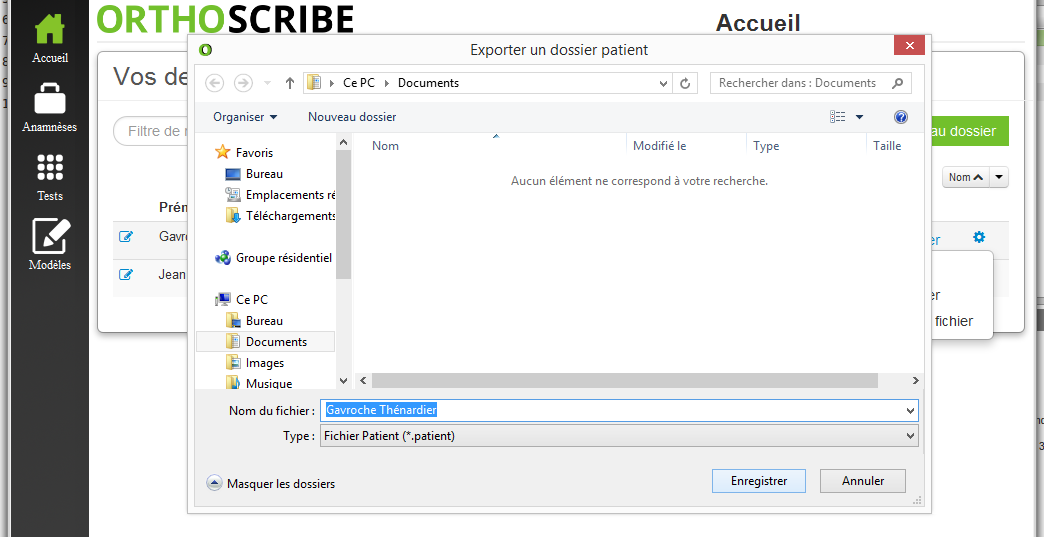
Task: Select Groupe résidentiel in navigation pane
Action: [x=274, y=258]
